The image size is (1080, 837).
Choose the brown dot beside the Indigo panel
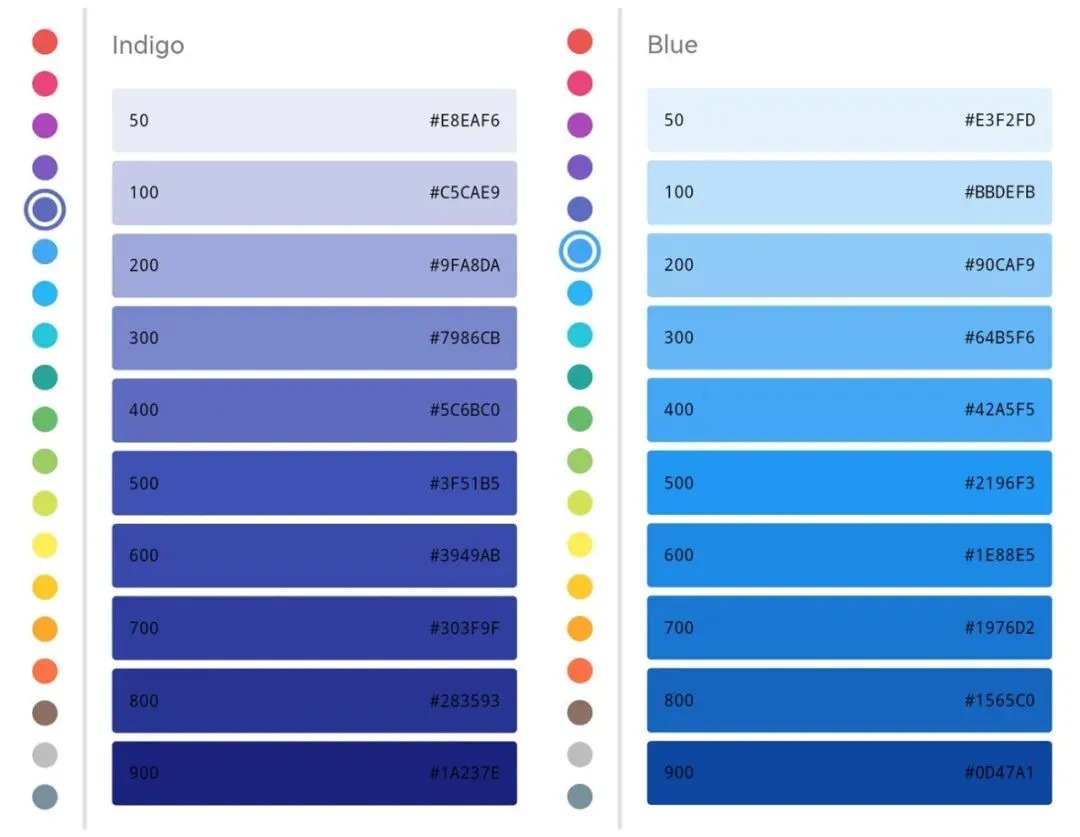click(x=45, y=713)
